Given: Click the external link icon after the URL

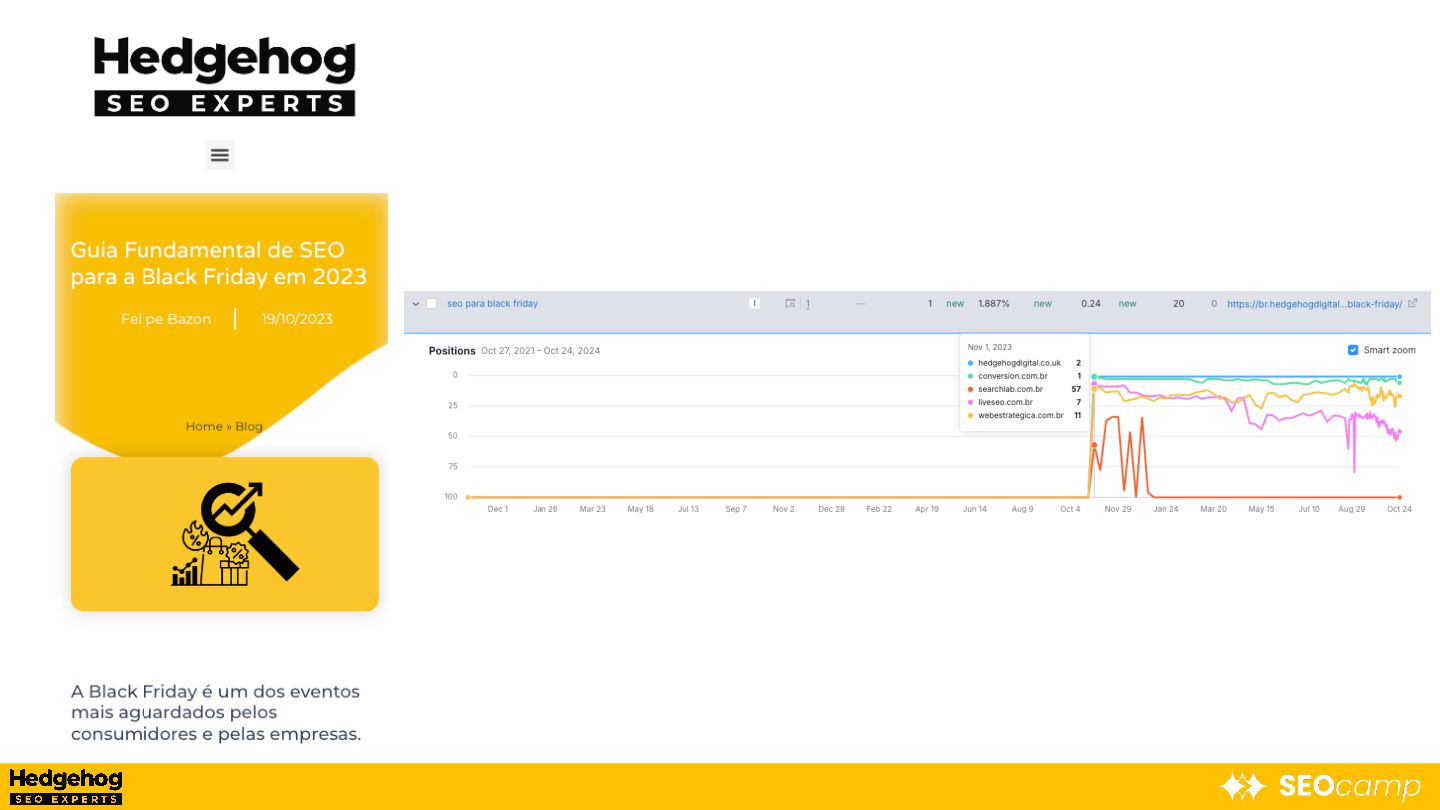Looking at the screenshot, I should pos(1413,303).
